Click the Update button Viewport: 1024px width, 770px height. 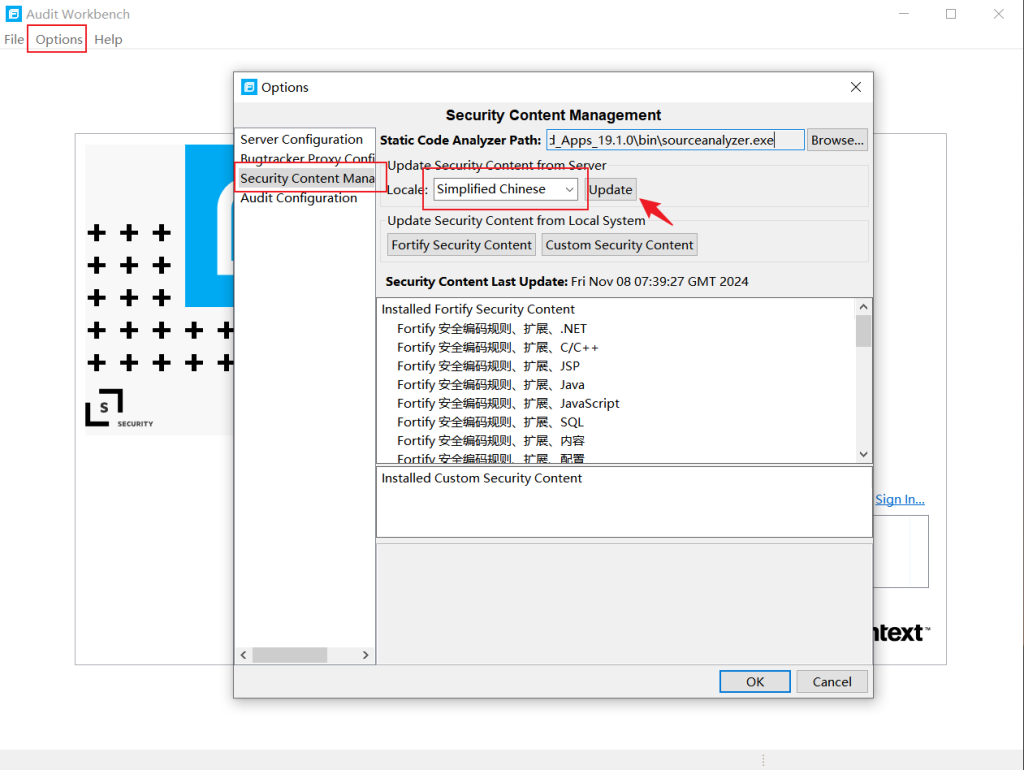[611, 189]
